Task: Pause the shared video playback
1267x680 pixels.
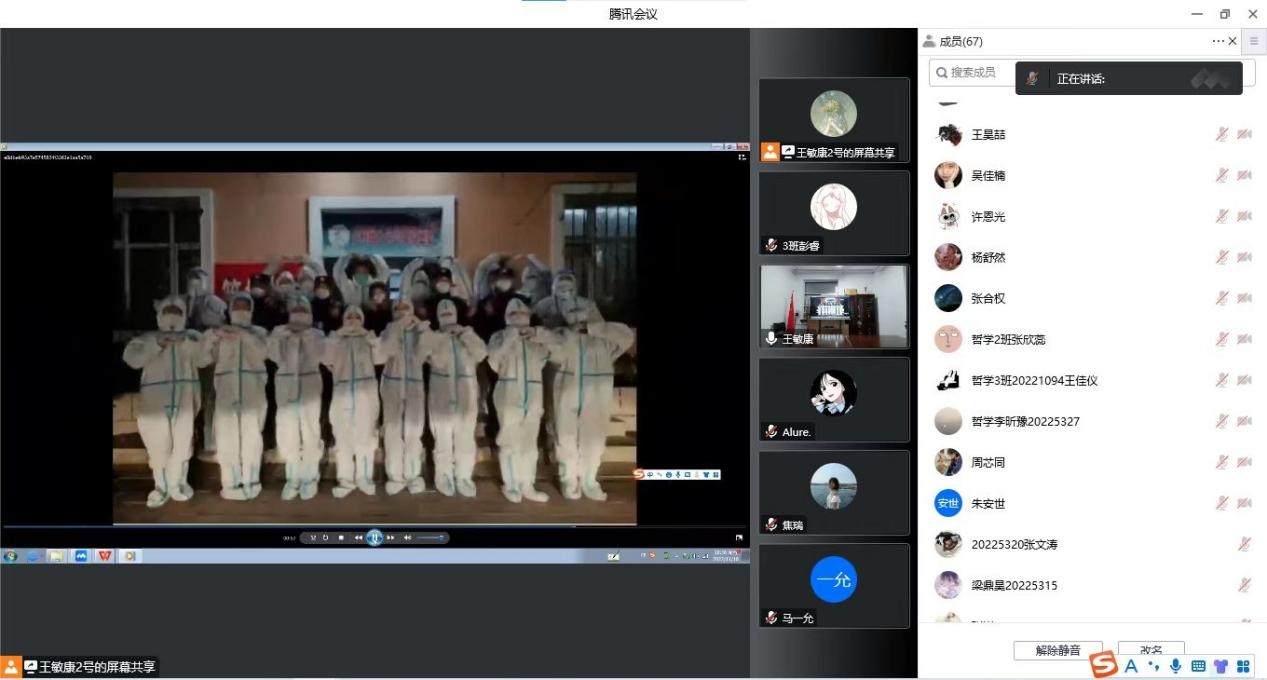Action: coord(374,537)
